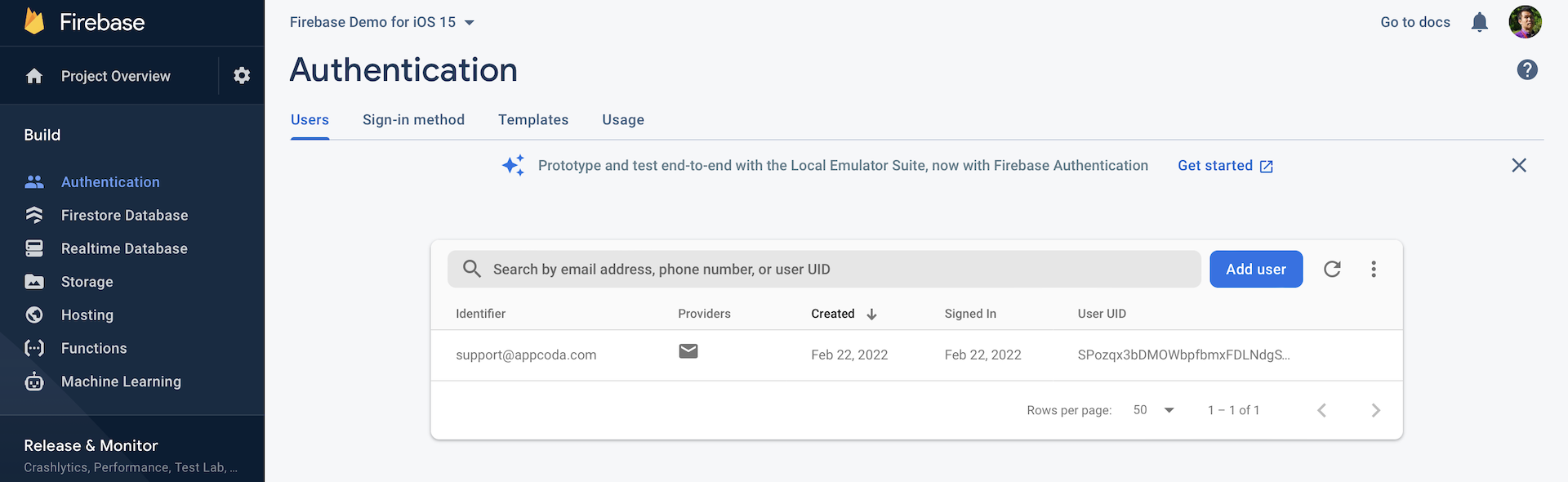Viewport: 1568px width, 482px height.
Task: Click the notifications bell icon
Action: coord(1479,22)
